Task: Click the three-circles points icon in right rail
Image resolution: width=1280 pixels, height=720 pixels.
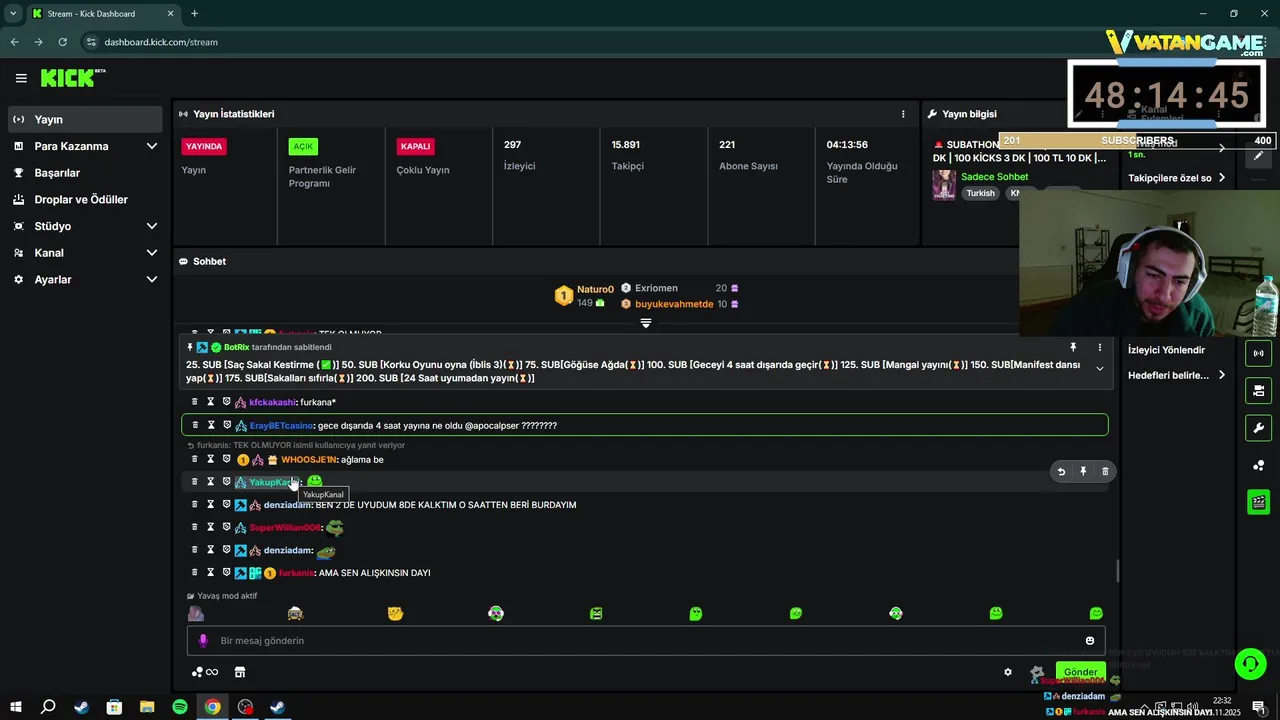Action: point(1258,465)
